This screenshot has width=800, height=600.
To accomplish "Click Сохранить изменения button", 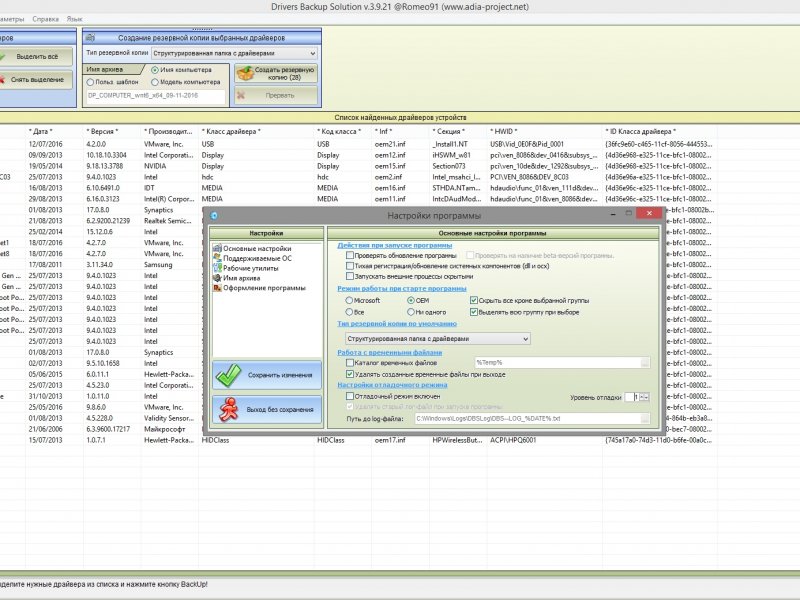I will click(267, 375).
